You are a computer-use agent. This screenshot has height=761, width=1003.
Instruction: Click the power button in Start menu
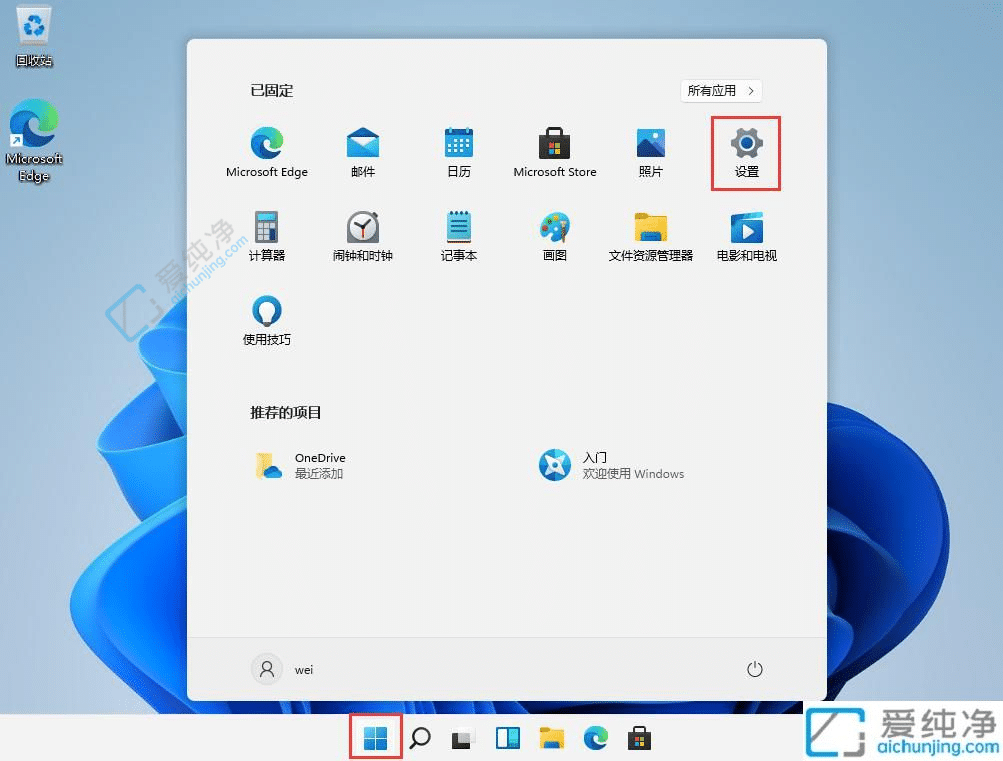pos(755,669)
